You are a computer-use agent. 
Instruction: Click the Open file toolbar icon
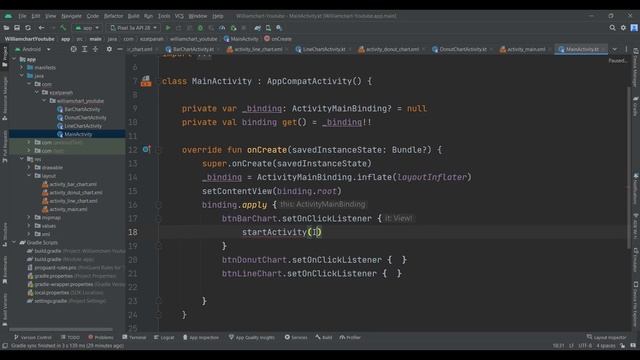click(x=6, y=28)
